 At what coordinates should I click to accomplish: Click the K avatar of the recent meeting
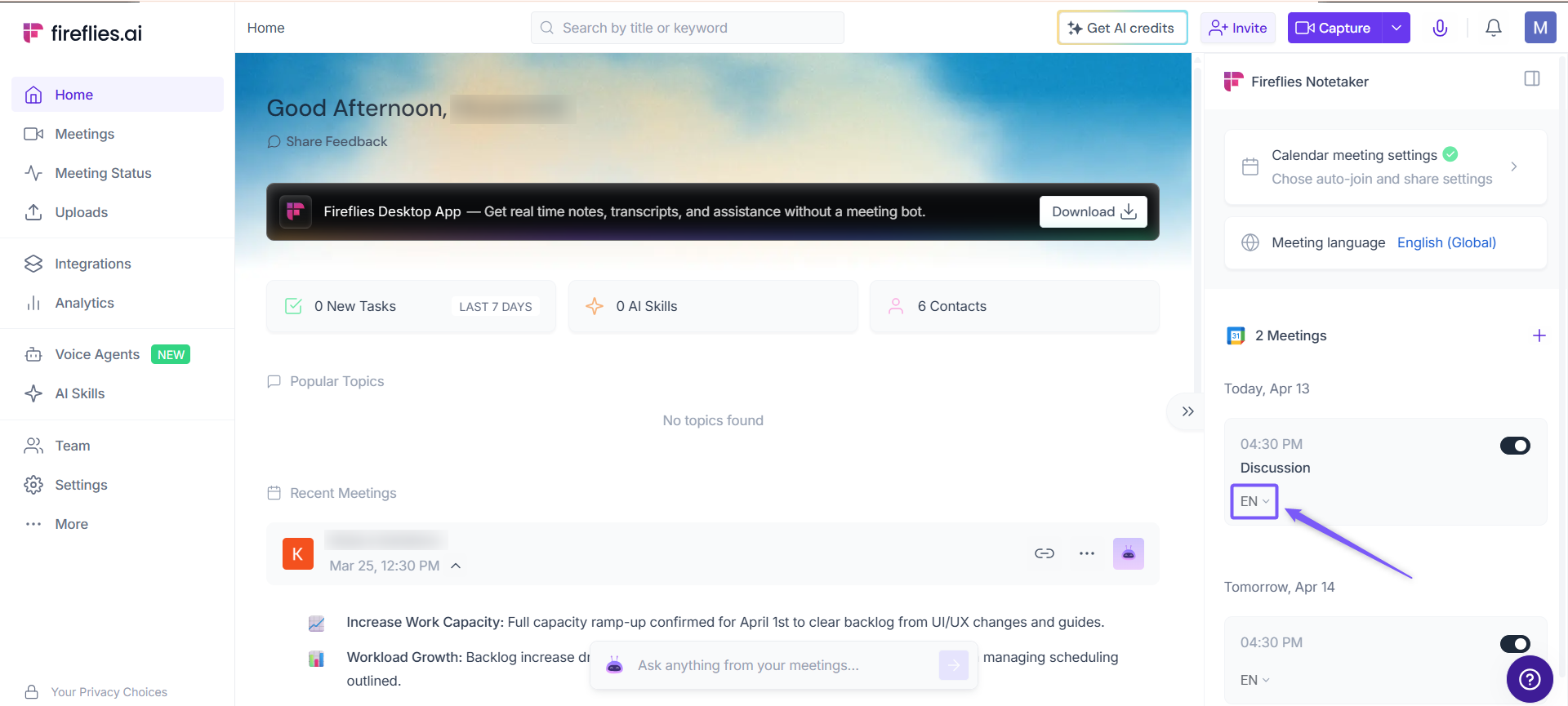tap(298, 554)
